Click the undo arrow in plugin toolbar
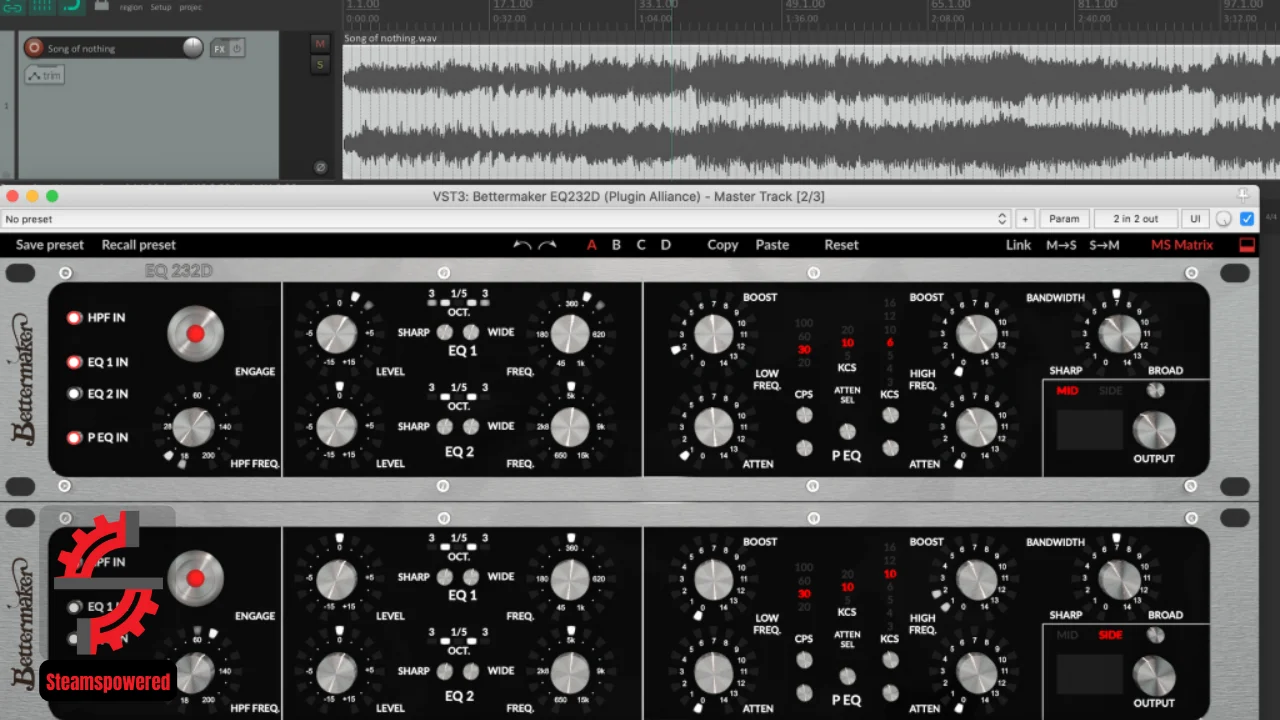The image size is (1280, 720). tap(522, 245)
